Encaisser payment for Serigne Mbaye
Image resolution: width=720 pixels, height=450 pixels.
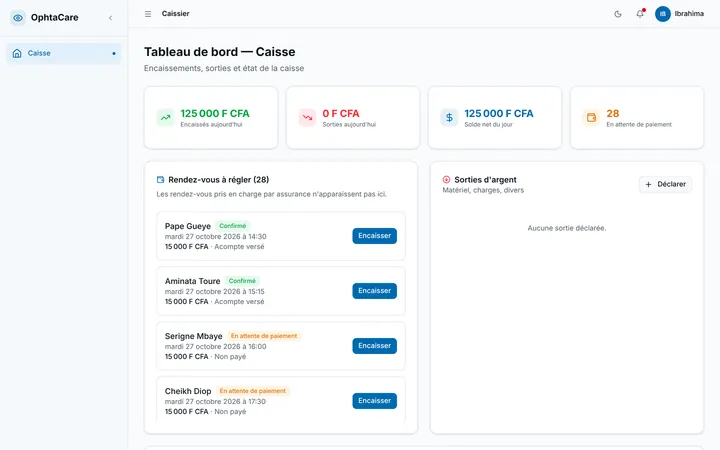click(x=374, y=346)
